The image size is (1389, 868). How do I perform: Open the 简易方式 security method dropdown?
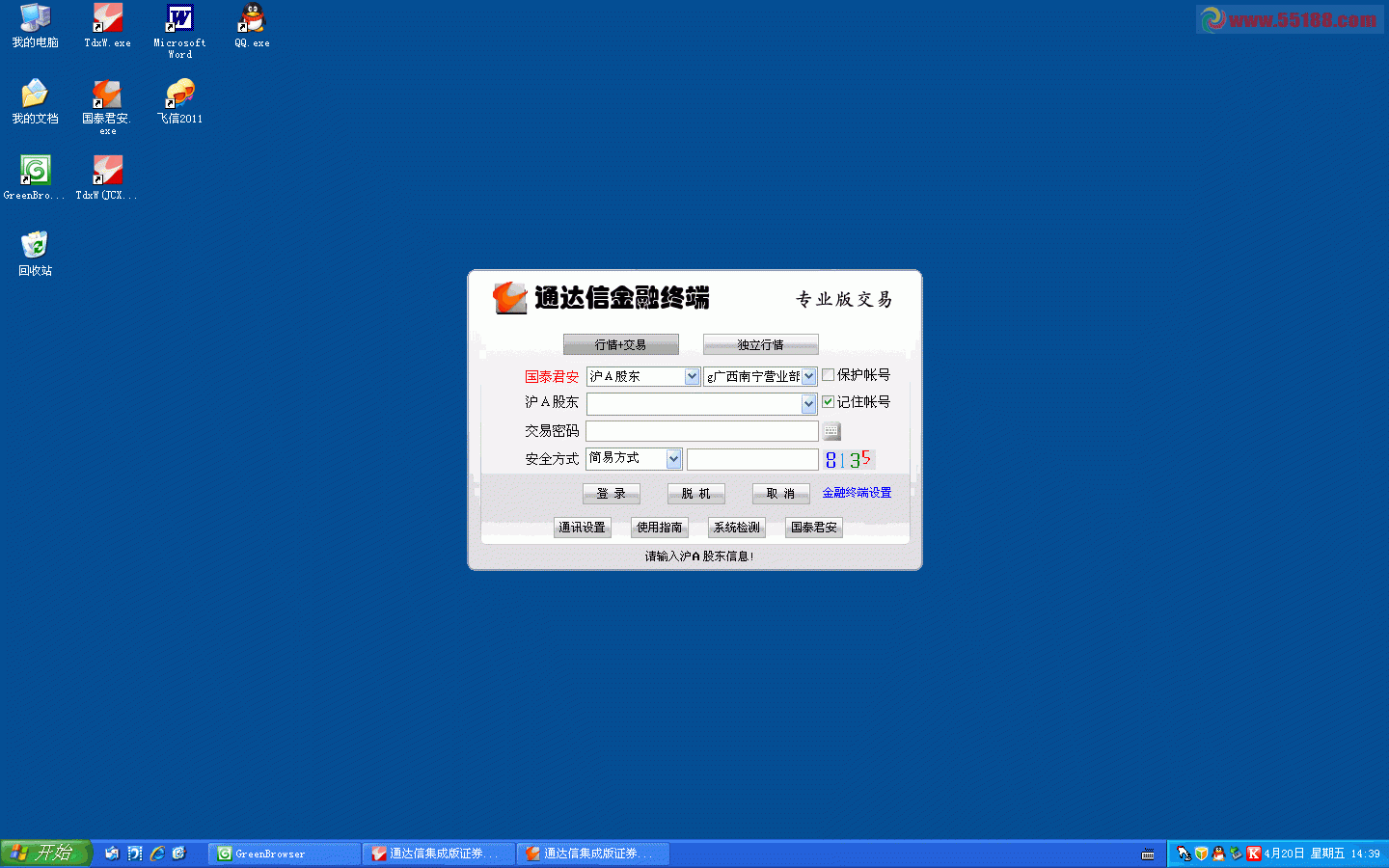673,459
